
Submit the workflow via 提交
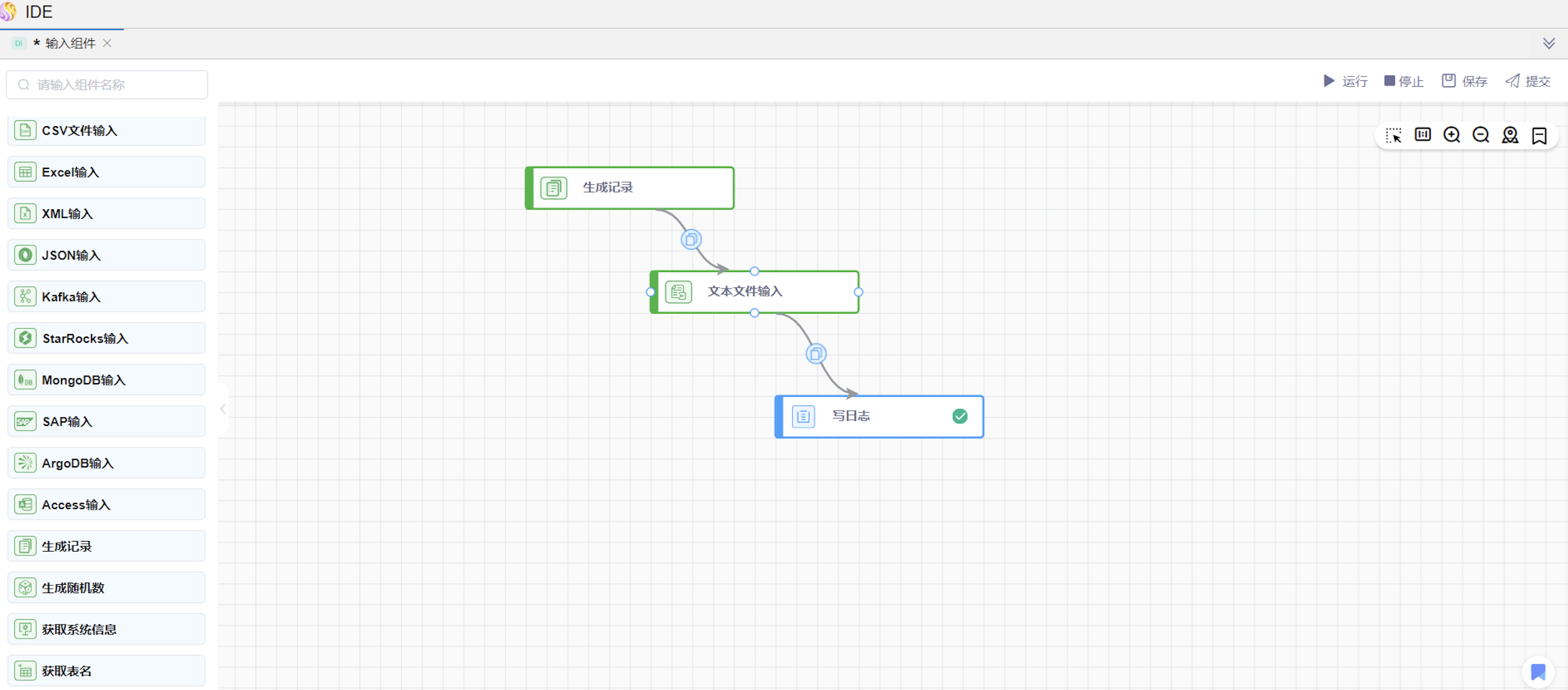coord(1528,81)
